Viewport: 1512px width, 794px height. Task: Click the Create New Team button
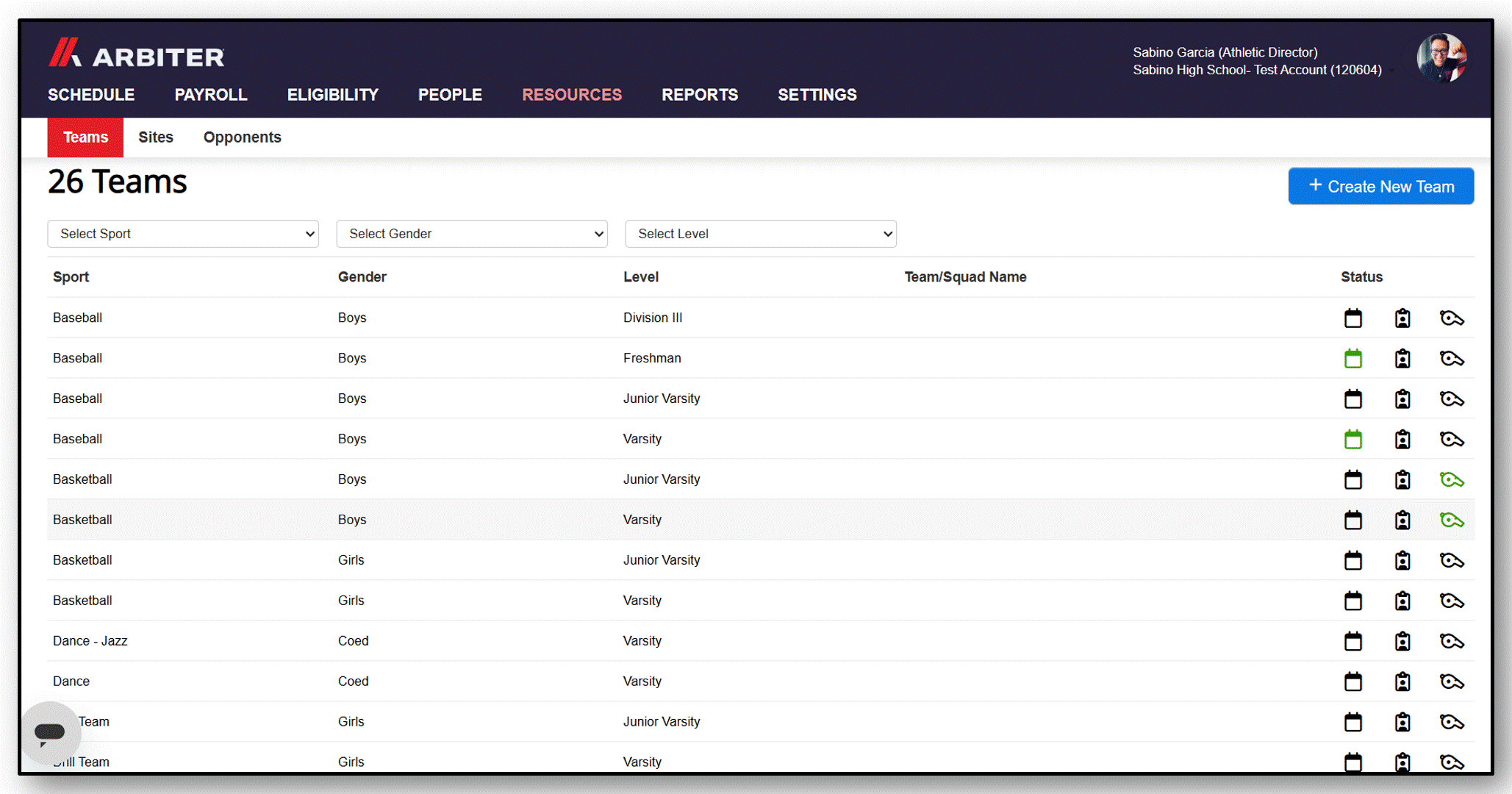pos(1380,186)
